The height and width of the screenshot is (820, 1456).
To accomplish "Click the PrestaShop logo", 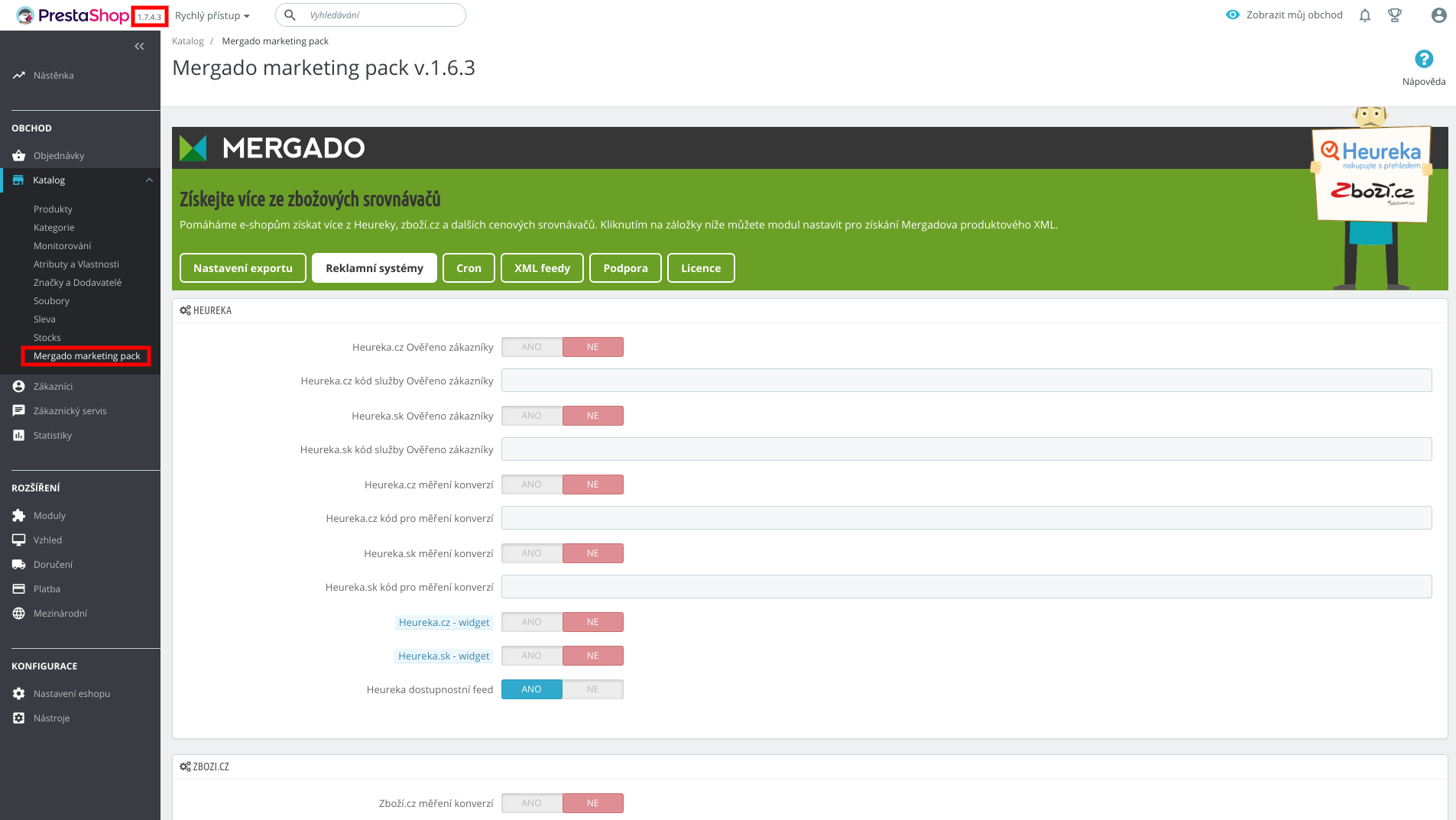I will click(73, 15).
